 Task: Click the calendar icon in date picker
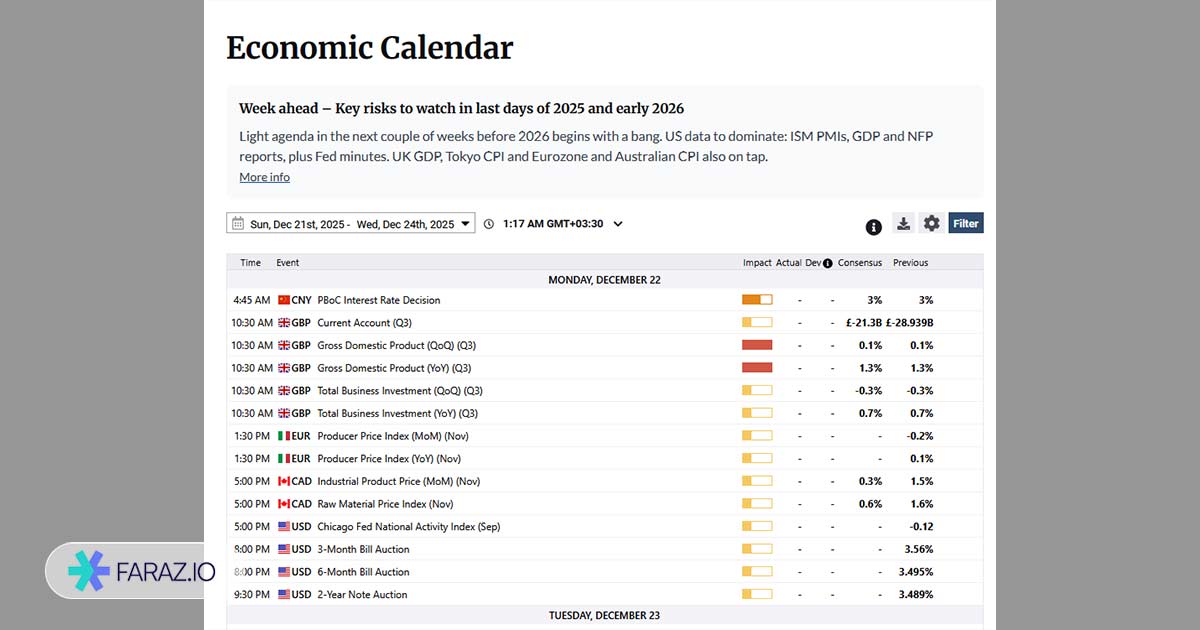tap(238, 224)
